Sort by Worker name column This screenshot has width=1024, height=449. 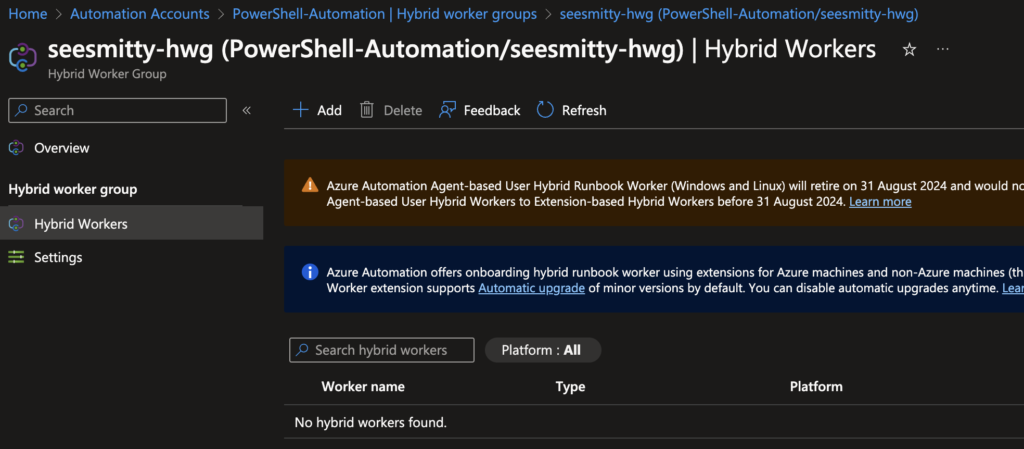(x=362, y=386)
